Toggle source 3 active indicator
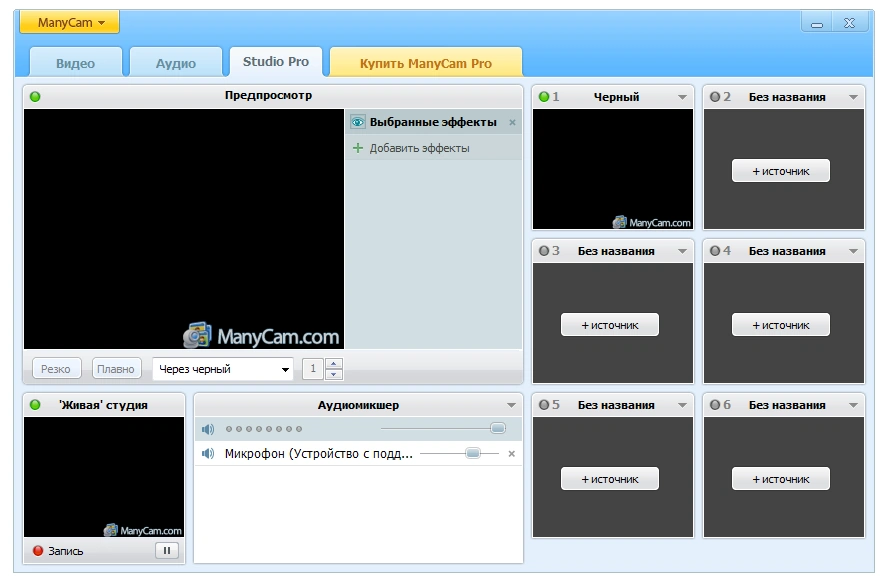This screenshot has height=580, width=894. point(544,251)
